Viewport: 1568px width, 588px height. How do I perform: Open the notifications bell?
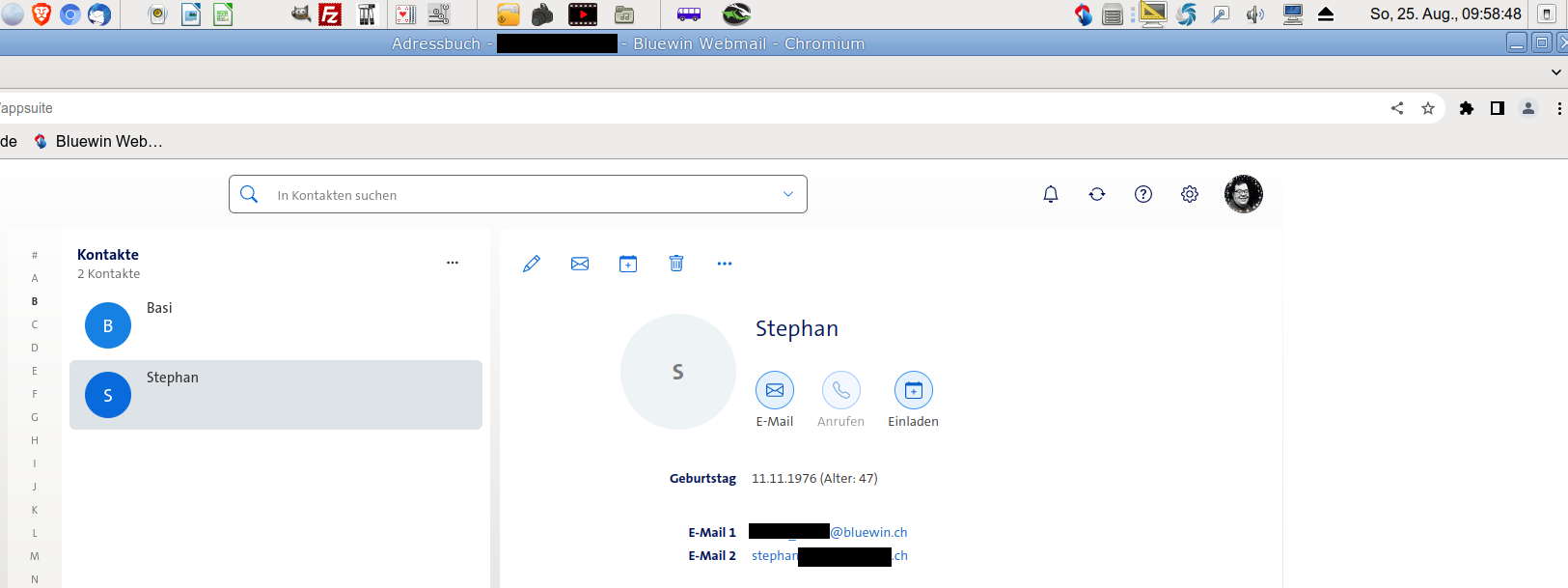point(1051,194)
